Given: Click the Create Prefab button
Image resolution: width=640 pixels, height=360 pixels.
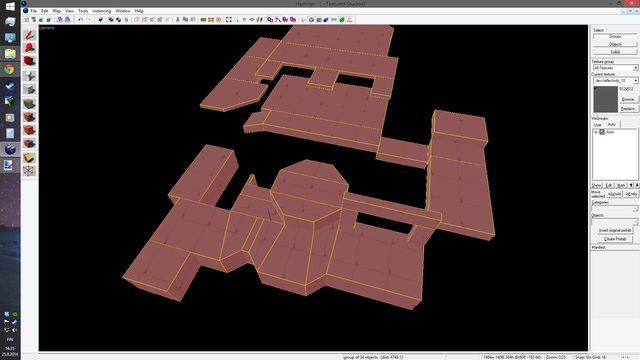Looking at the screenshot, I should click(615, 239).
